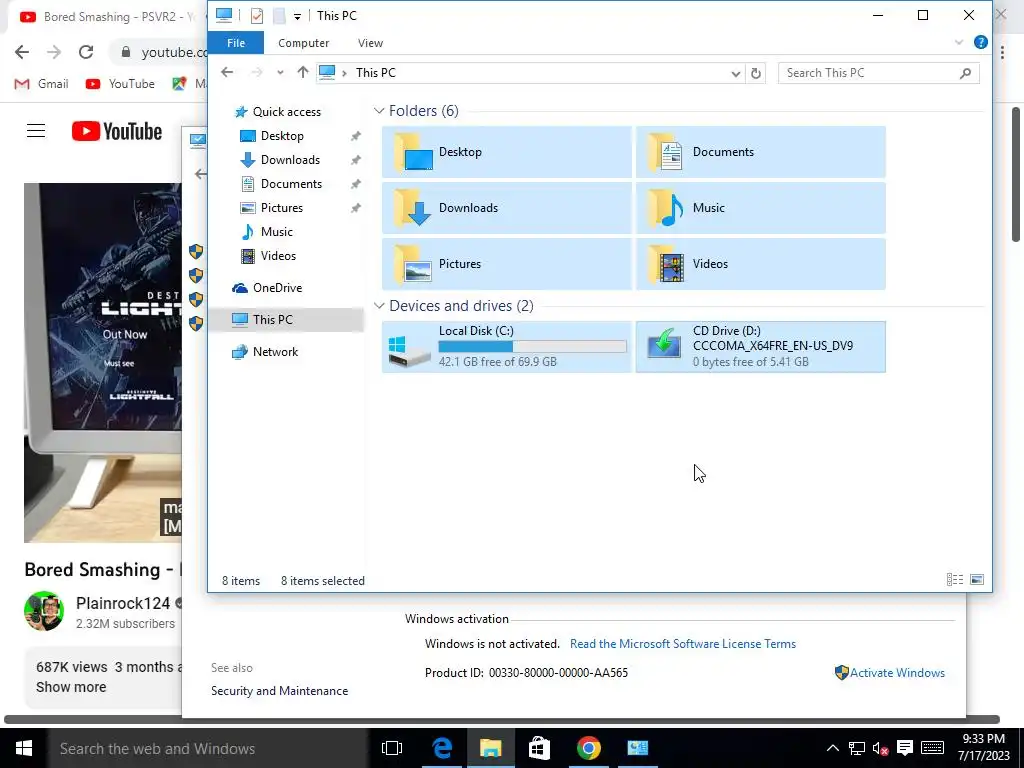The width and height of the screenshot is (1024, 768).
Task: Switch to large icons view layout icon
Action: coord(977,579)
